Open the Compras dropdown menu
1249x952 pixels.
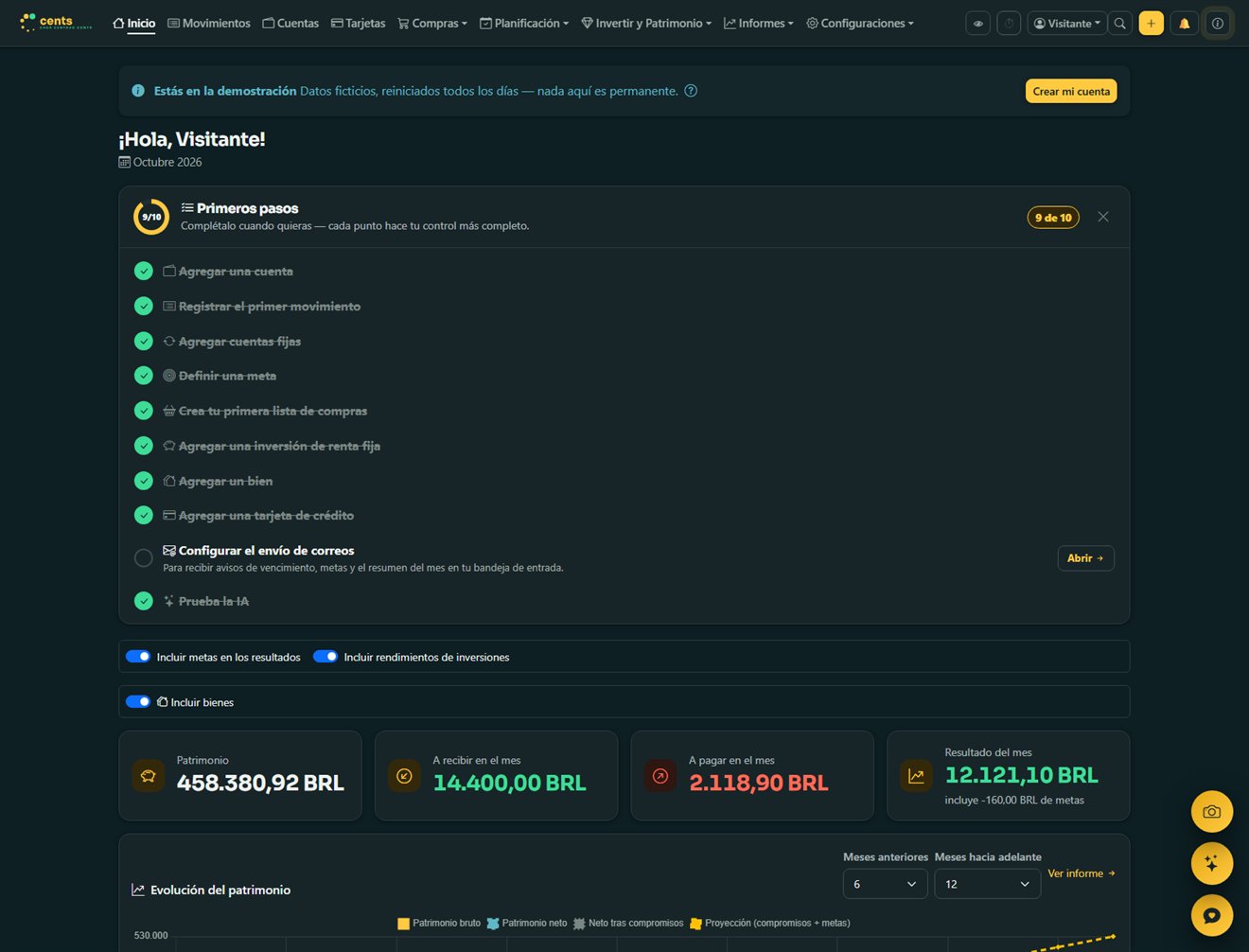[432, 24]
